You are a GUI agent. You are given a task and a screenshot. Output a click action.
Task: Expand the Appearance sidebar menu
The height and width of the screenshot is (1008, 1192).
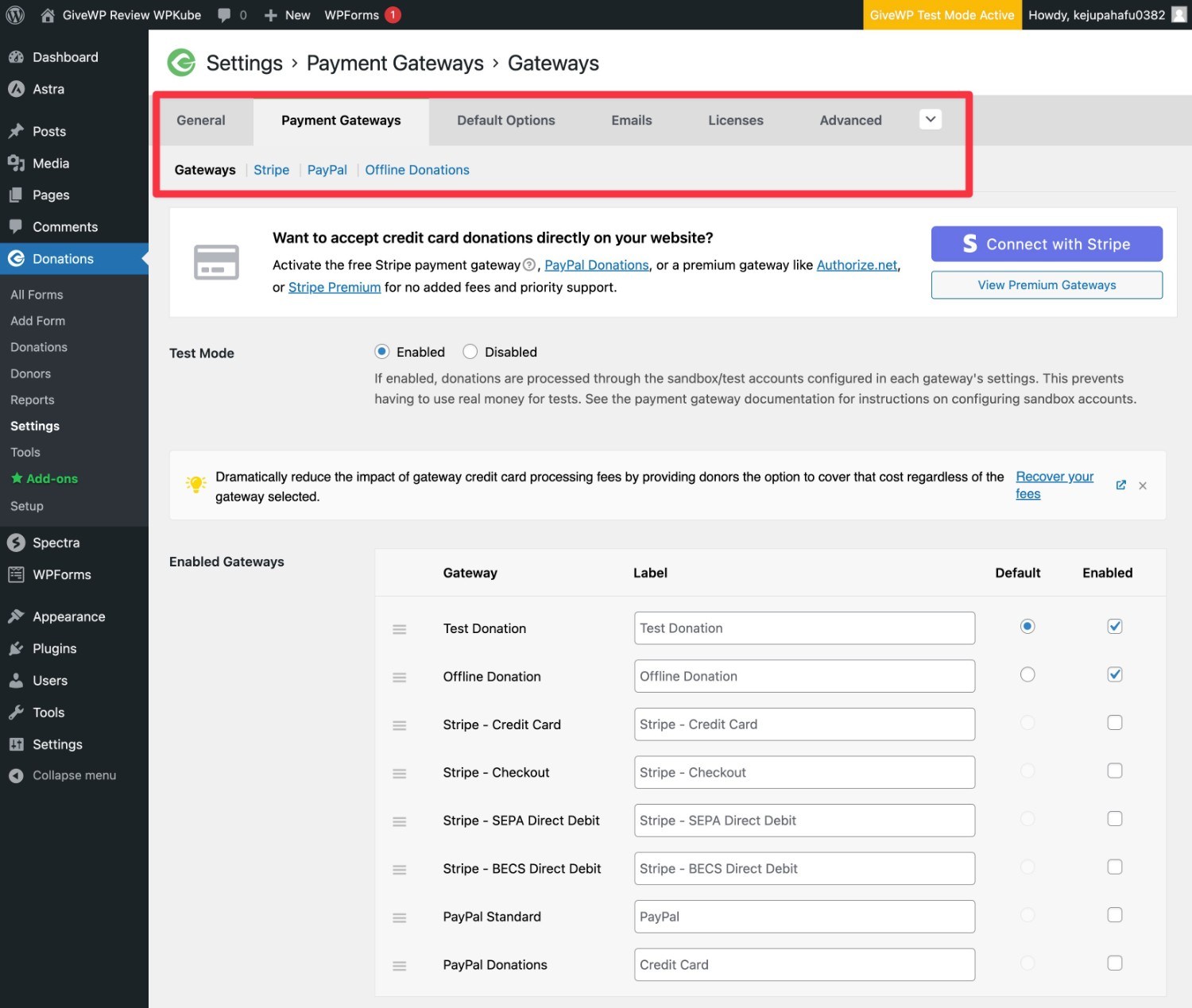click(68, 616)
